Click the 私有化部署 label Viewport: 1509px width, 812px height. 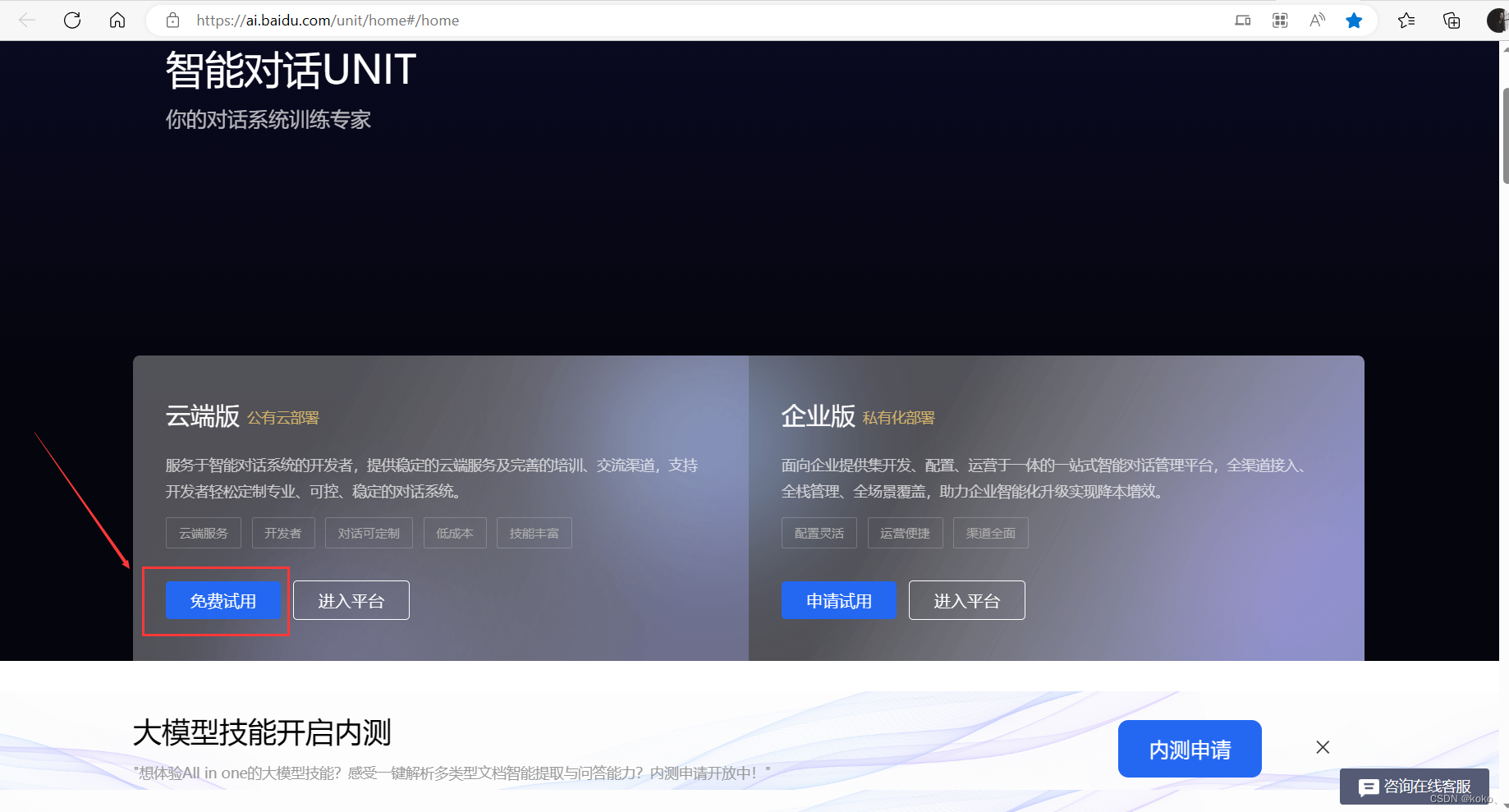(x=899, y=418)
